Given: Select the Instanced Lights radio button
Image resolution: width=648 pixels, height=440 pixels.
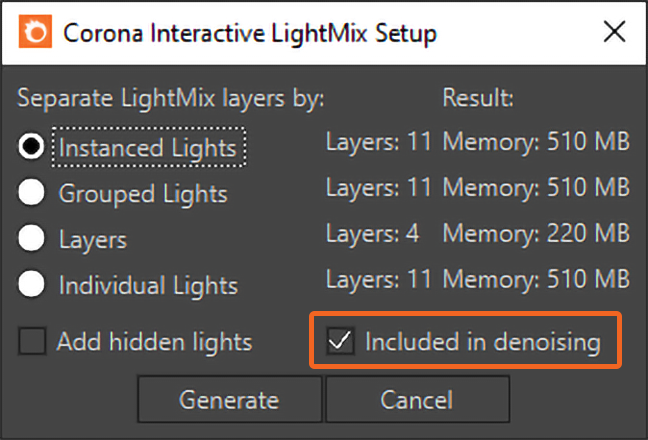Looking at the screenshot, I should [31, 146].
